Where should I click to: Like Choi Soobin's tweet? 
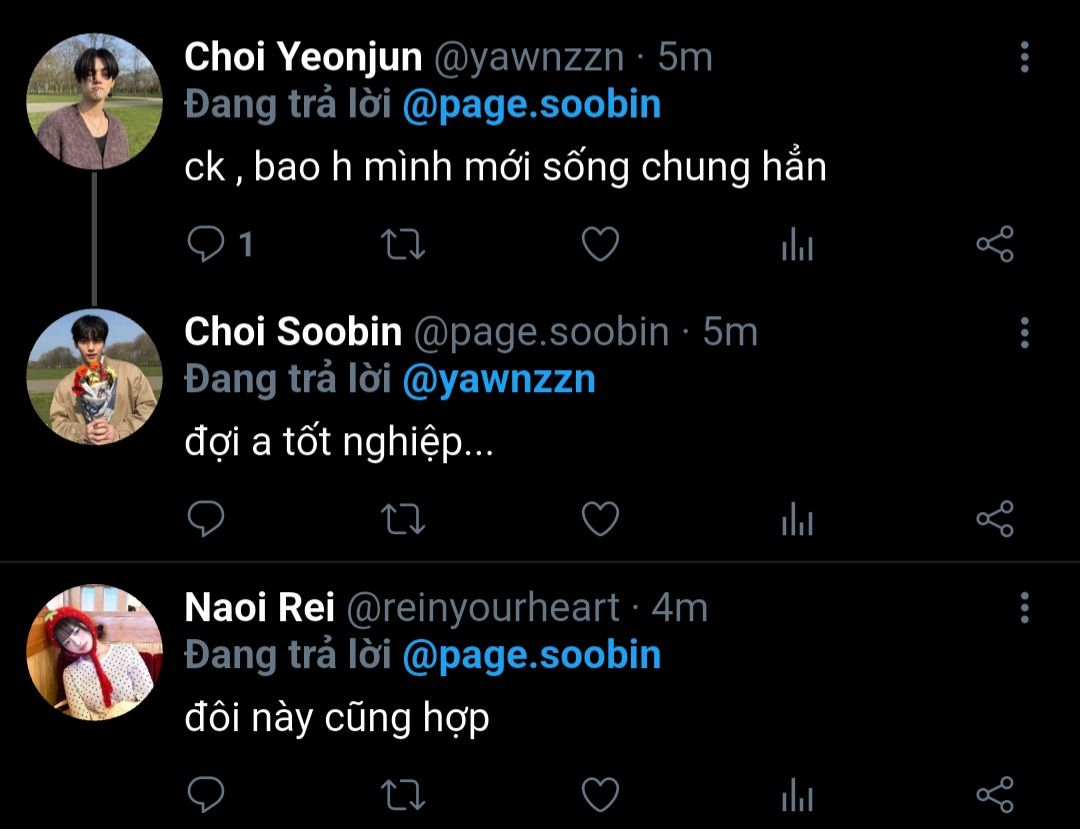(x=600, y=519)
